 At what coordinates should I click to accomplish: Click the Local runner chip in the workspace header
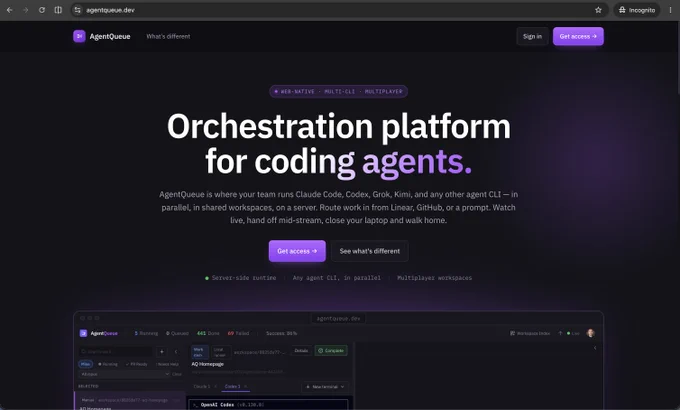tap(220, 352)
